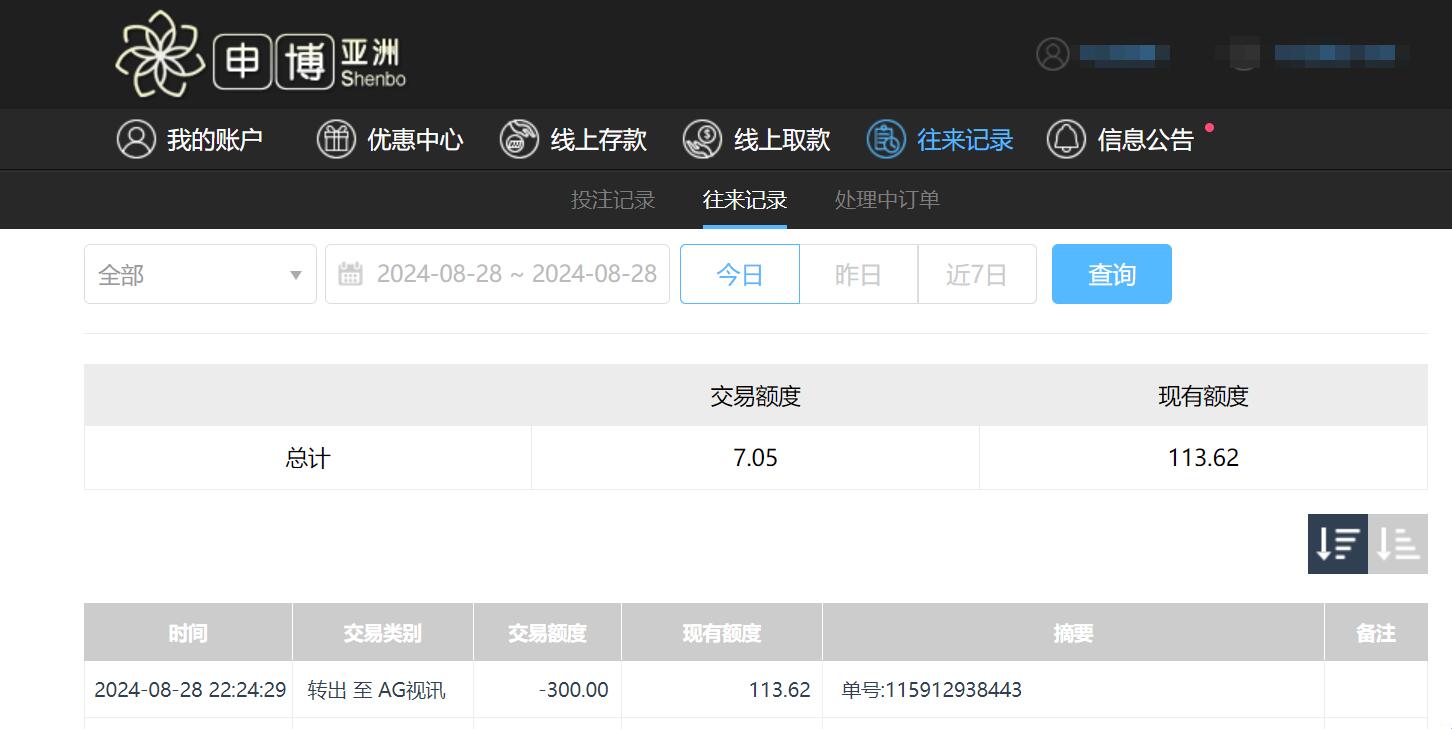The image size is (1452, 729).
Task: Switch to the 处理中订单 tab
Action: click(x=886, y=200)
